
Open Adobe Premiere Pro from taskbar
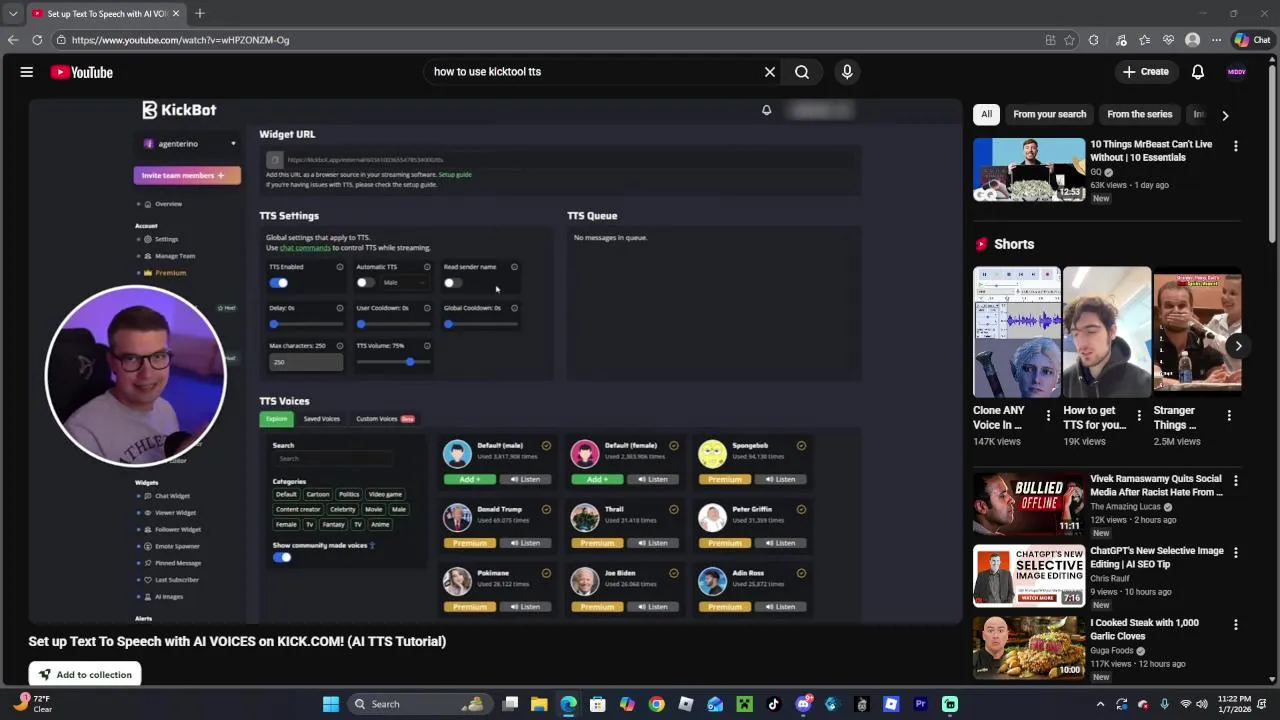[x=920, y=704]
